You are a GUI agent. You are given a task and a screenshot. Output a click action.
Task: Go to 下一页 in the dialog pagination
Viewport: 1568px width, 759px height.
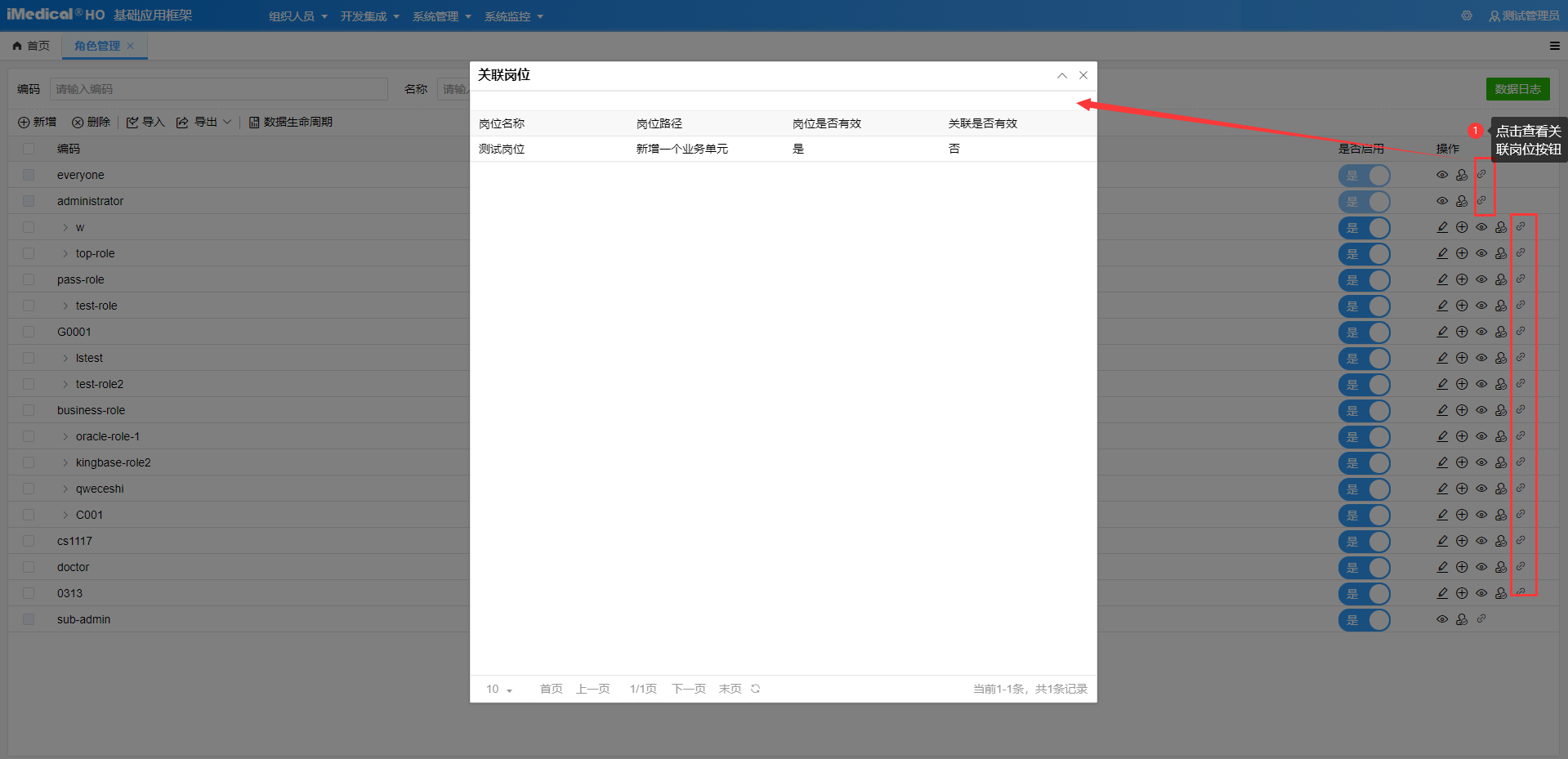688,689
